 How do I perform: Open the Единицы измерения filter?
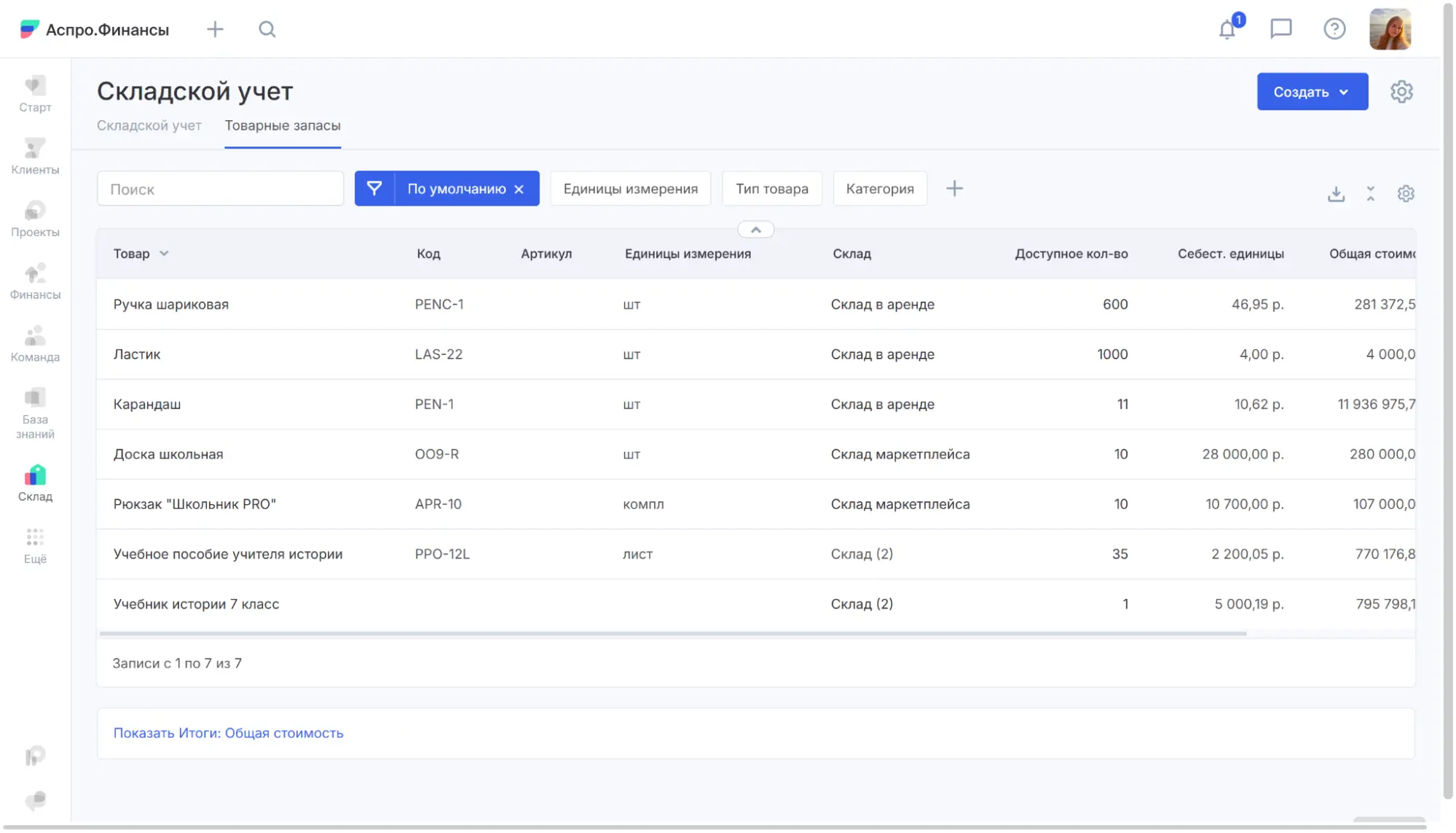pos(630,189)
